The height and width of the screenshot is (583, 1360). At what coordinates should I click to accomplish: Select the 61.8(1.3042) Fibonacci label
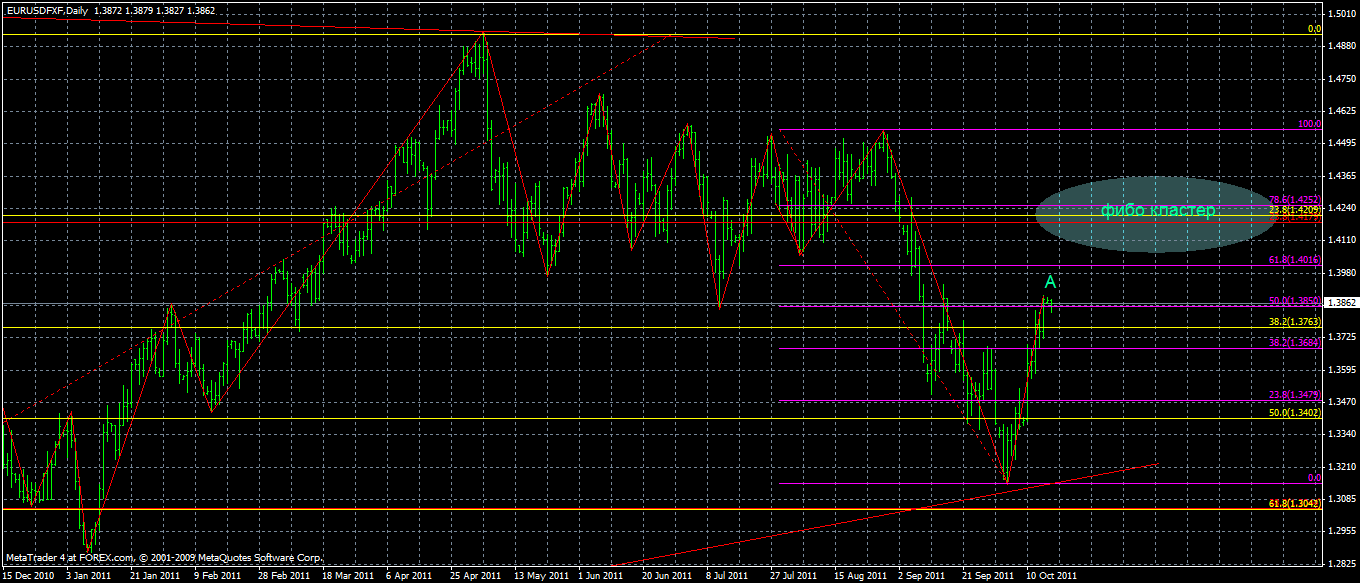click(1295, 502)
